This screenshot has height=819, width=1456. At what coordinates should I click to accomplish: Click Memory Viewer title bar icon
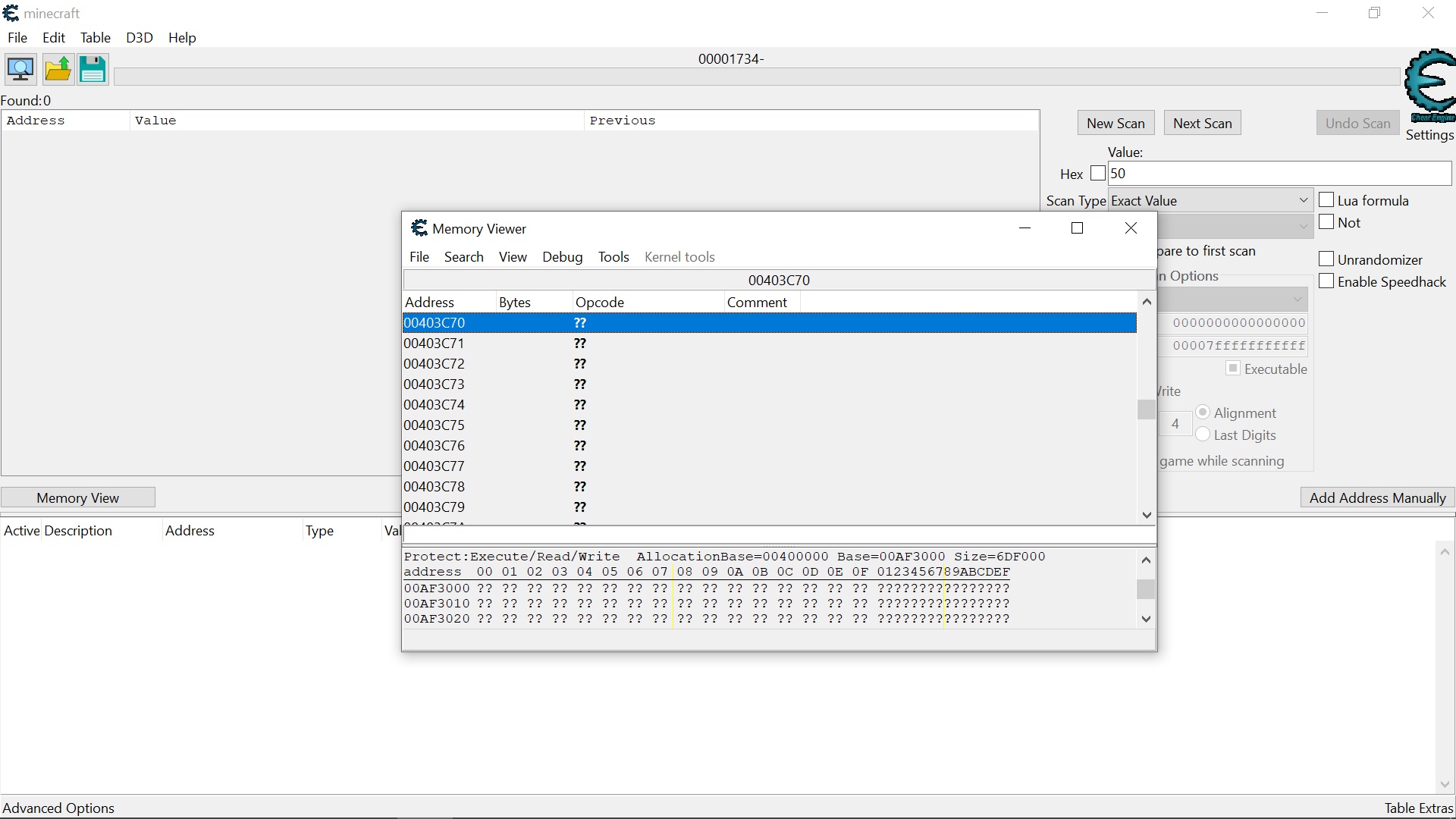tap(419, 228)
